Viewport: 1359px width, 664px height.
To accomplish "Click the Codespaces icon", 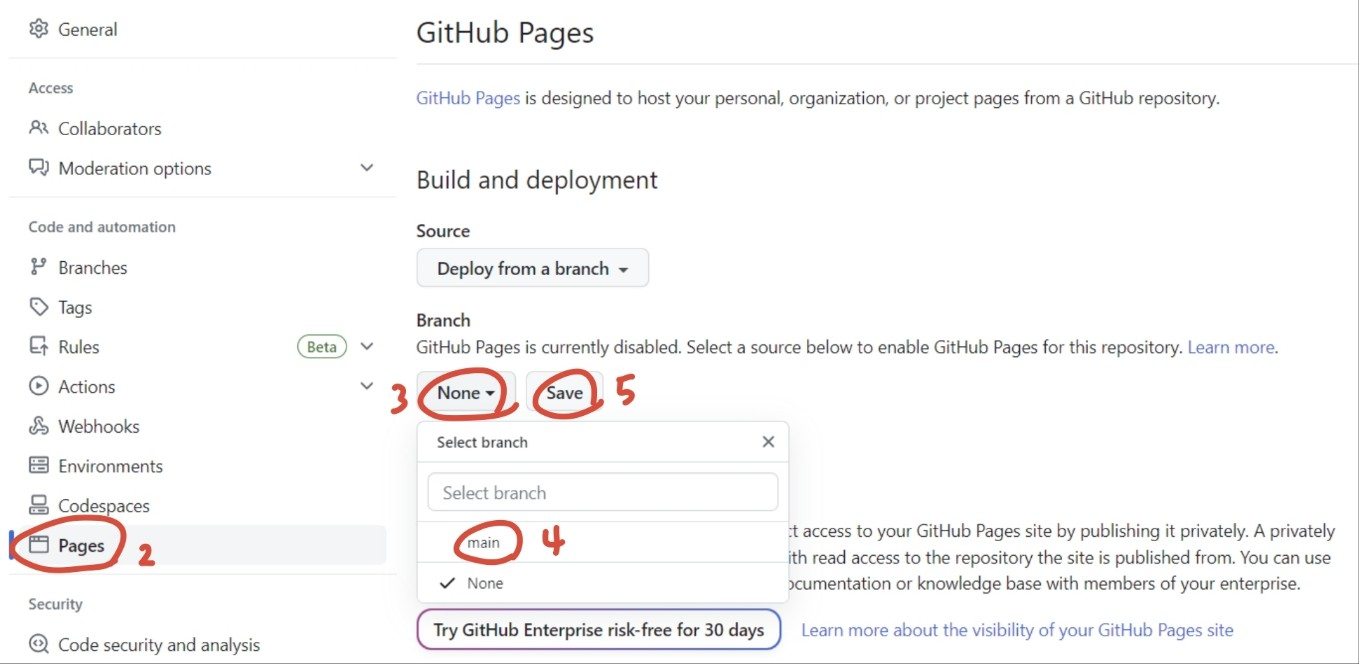I will tap(39, 505).
